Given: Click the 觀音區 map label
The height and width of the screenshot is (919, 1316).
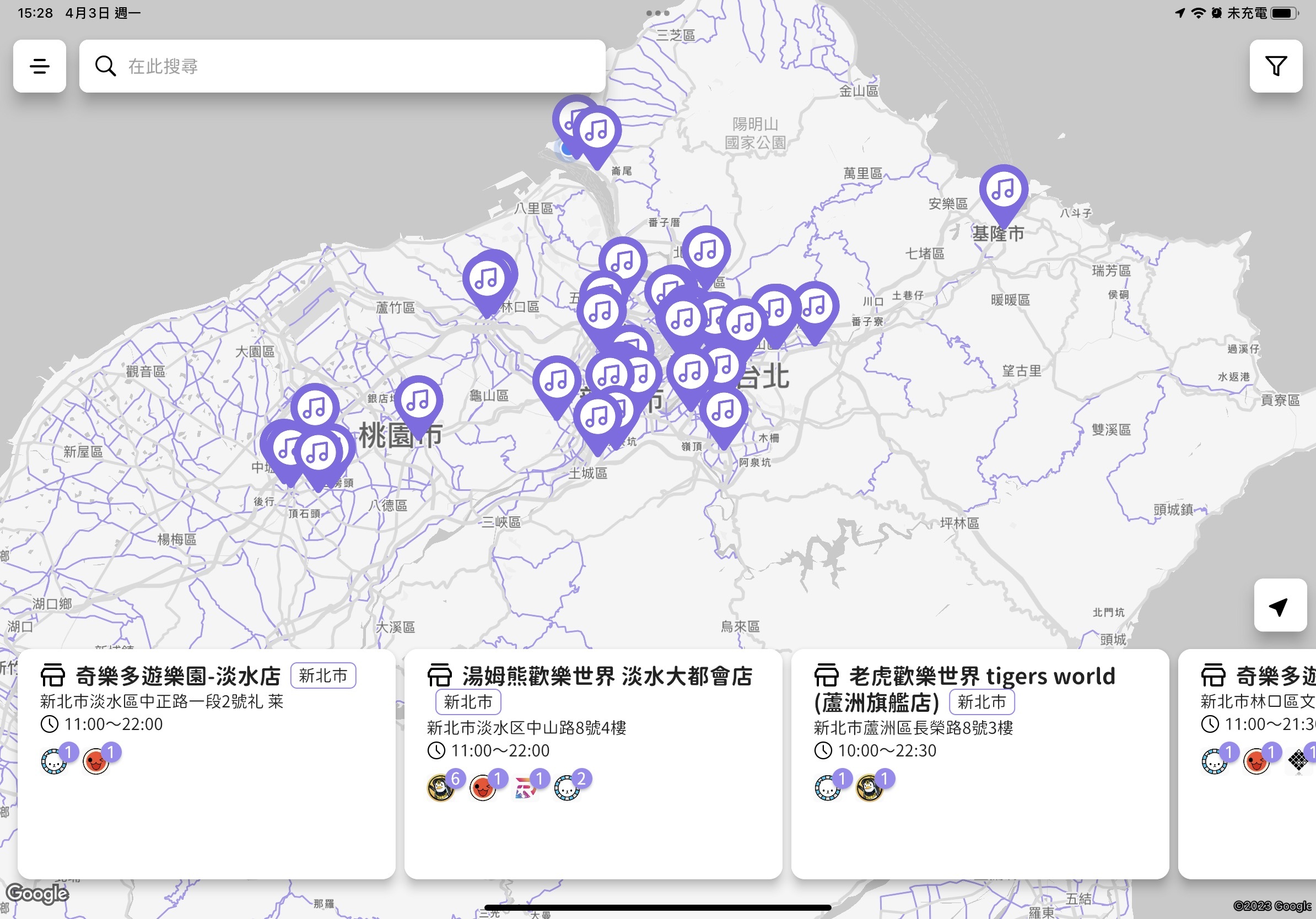Looking at the screenshot, I should point(145,371).
